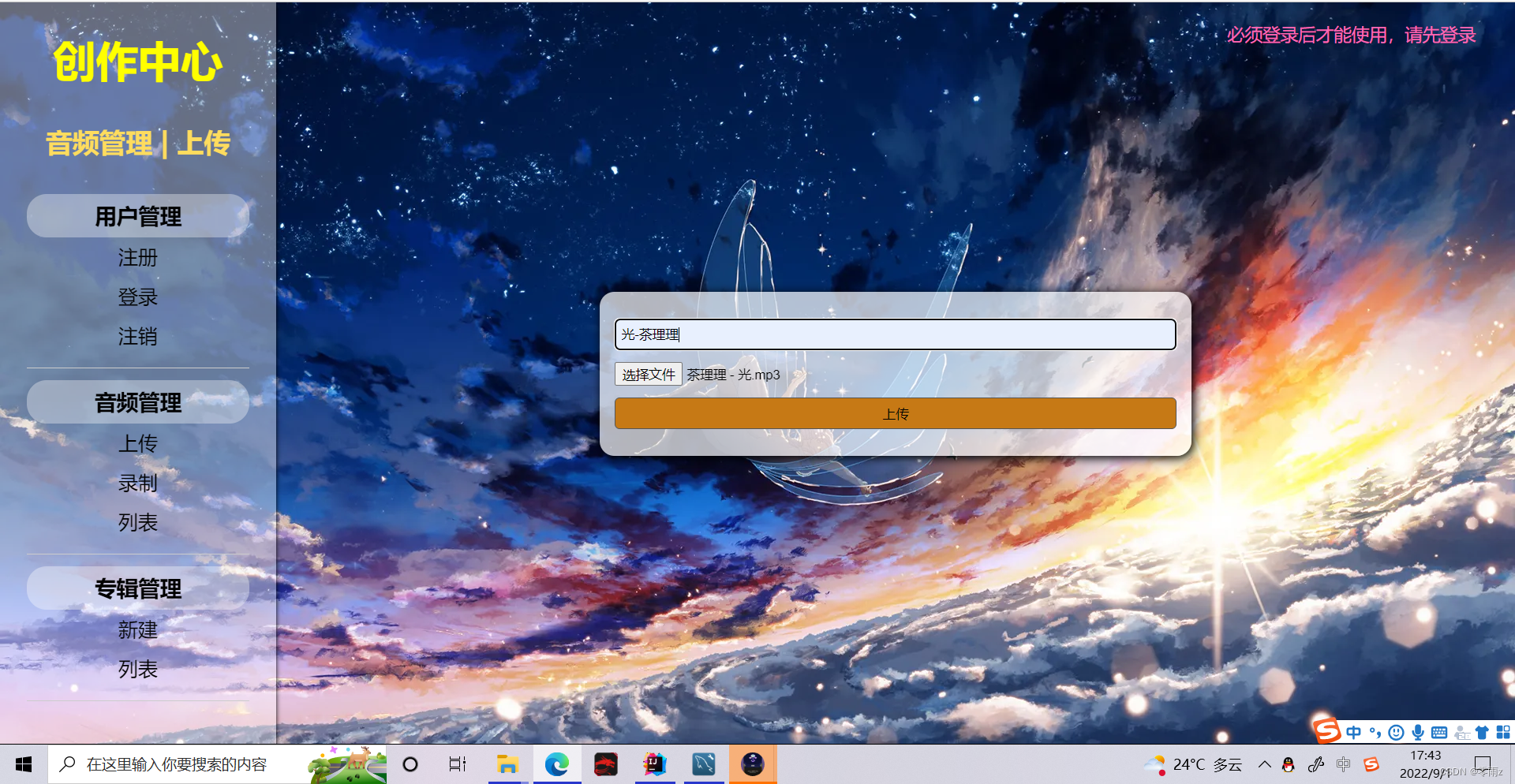1515x784 pixels.
Task: Expand the 专辑管理 section header
Action: pos(138,588)
